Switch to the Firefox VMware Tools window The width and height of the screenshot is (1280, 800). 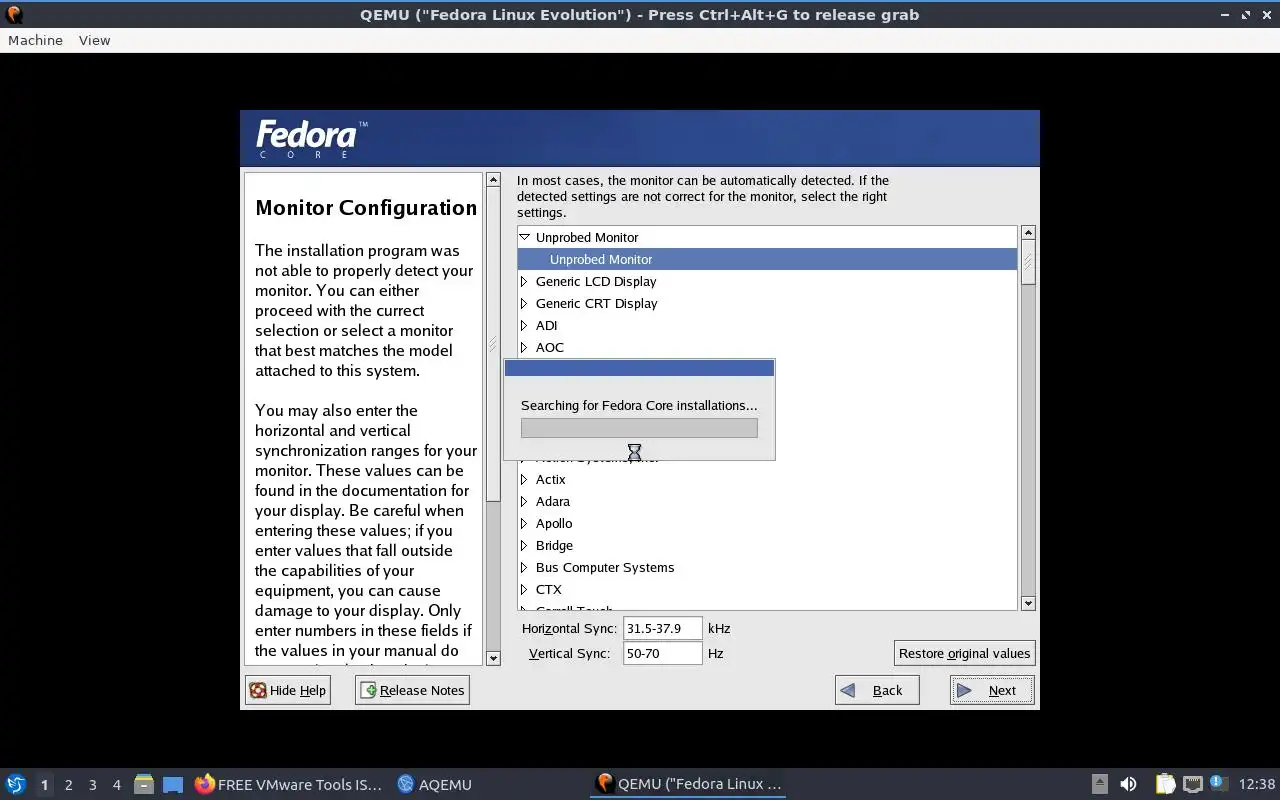[x=289, y=784]
